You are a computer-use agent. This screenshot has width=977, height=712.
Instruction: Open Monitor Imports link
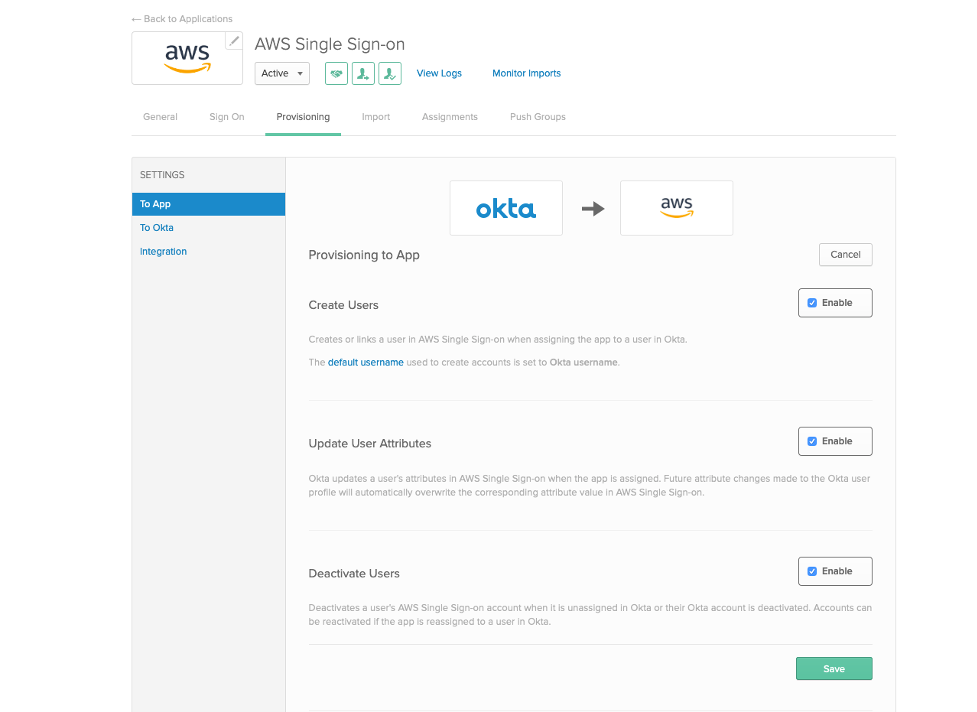coord(527,74)
